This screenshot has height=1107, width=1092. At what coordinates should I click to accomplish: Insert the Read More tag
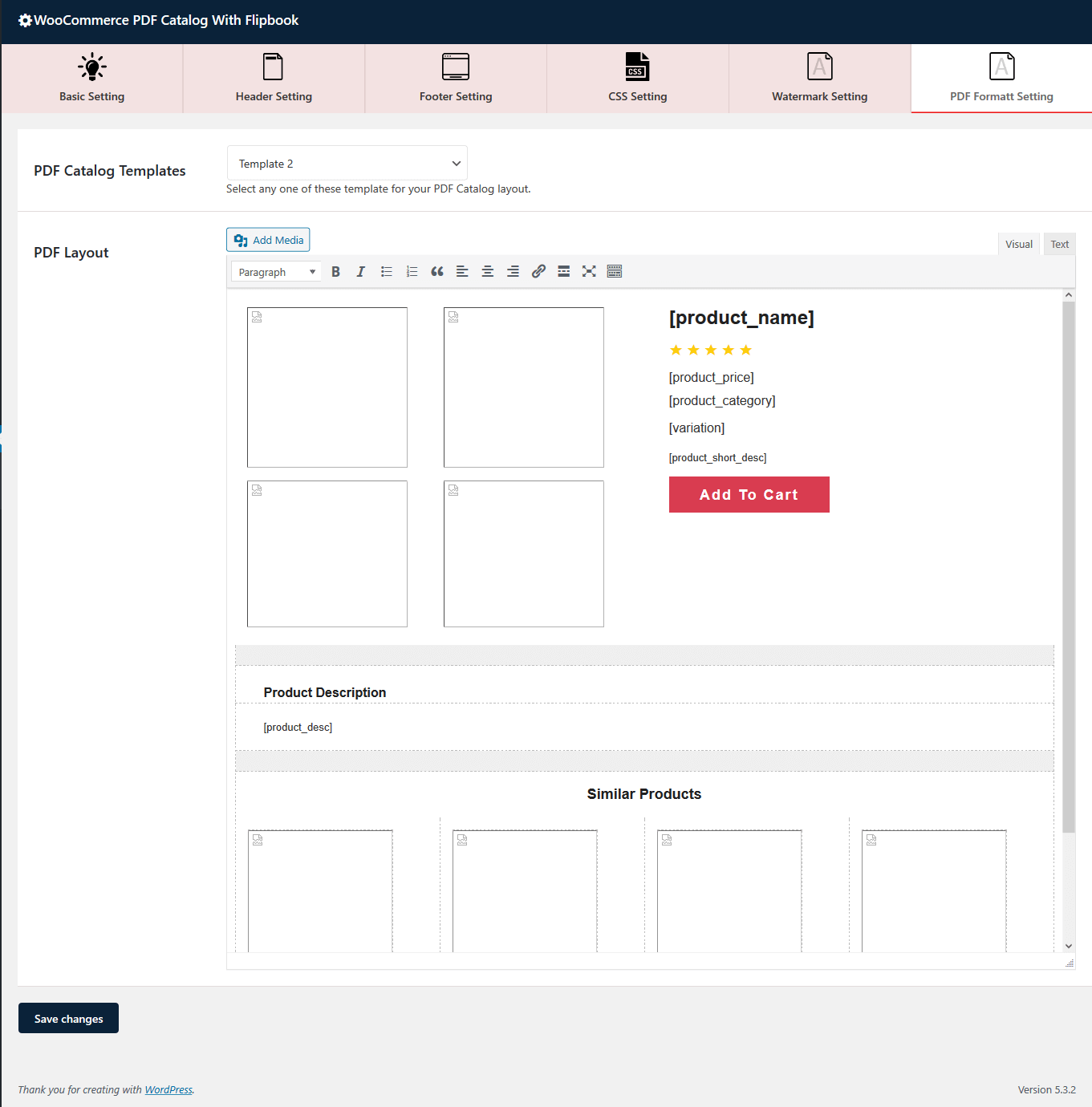coord(564,272)
